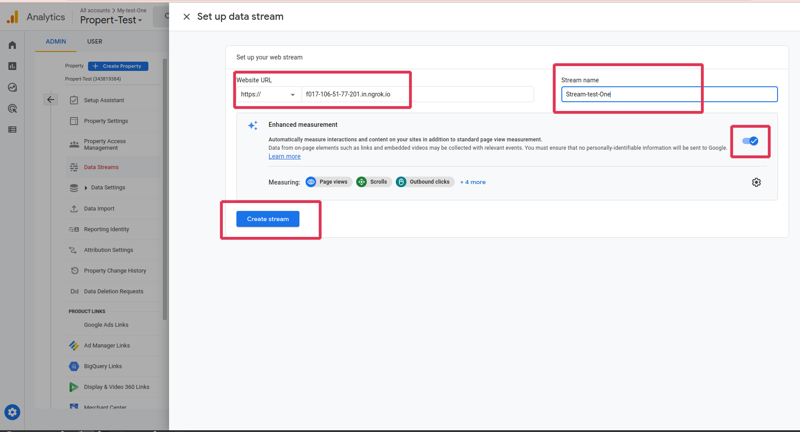This screenshot has height=432, width=800.
Task: Click the BigQuery Links hexagon icon
Action: coord(74,367)
